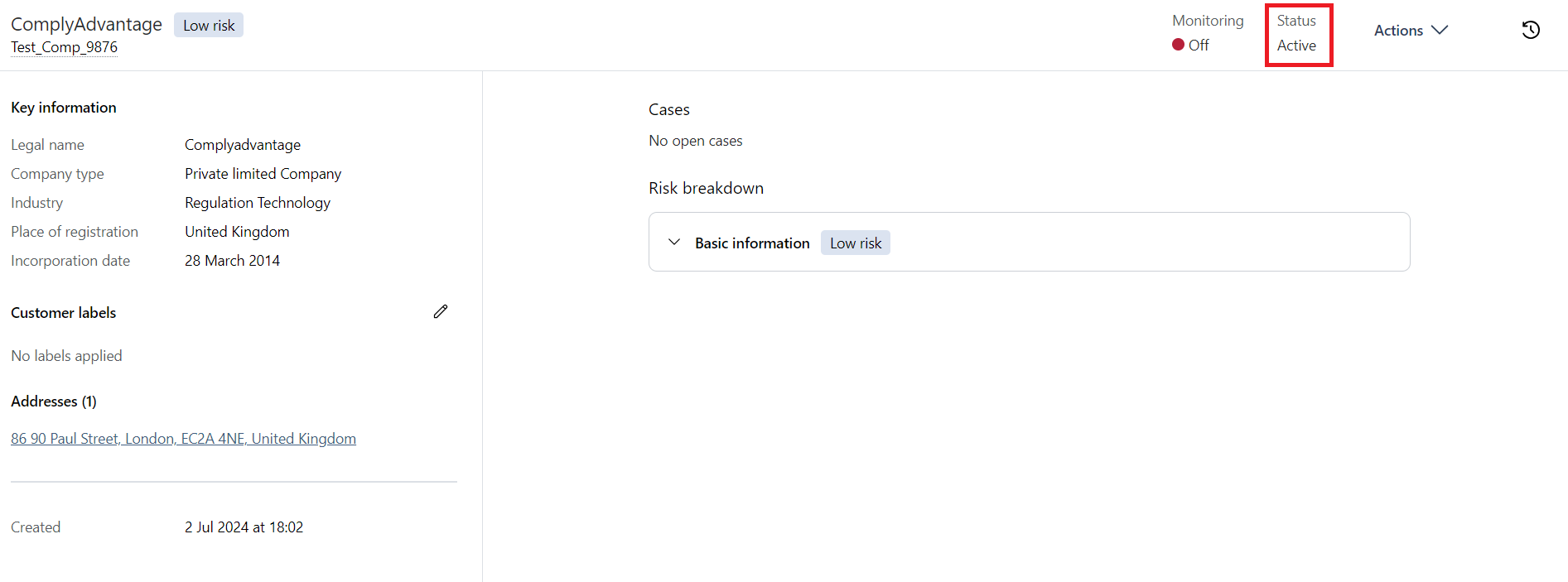Viewport: 1568px width, 582px height.
Task: Click the Industry field label
Action: 36,203
